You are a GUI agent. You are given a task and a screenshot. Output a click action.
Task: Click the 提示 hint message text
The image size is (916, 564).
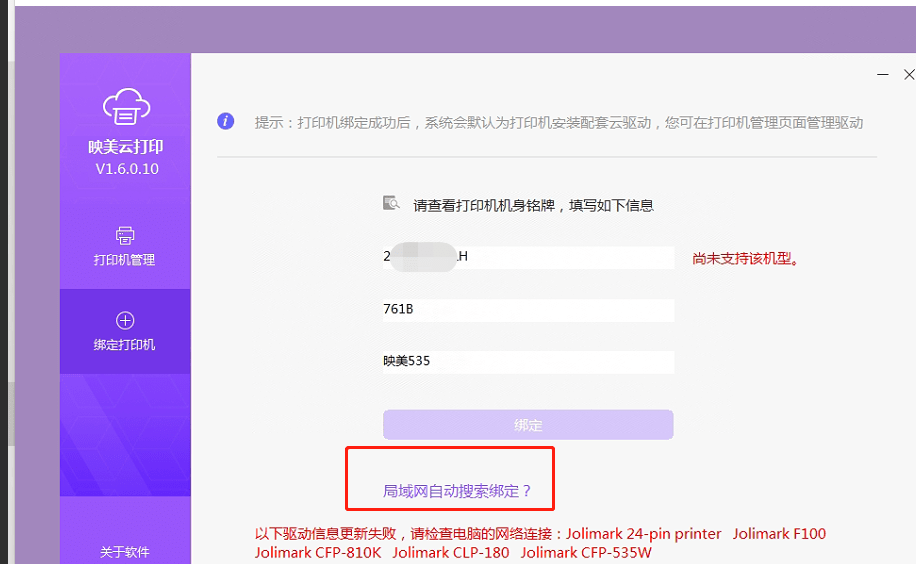[x=558, y=123]
